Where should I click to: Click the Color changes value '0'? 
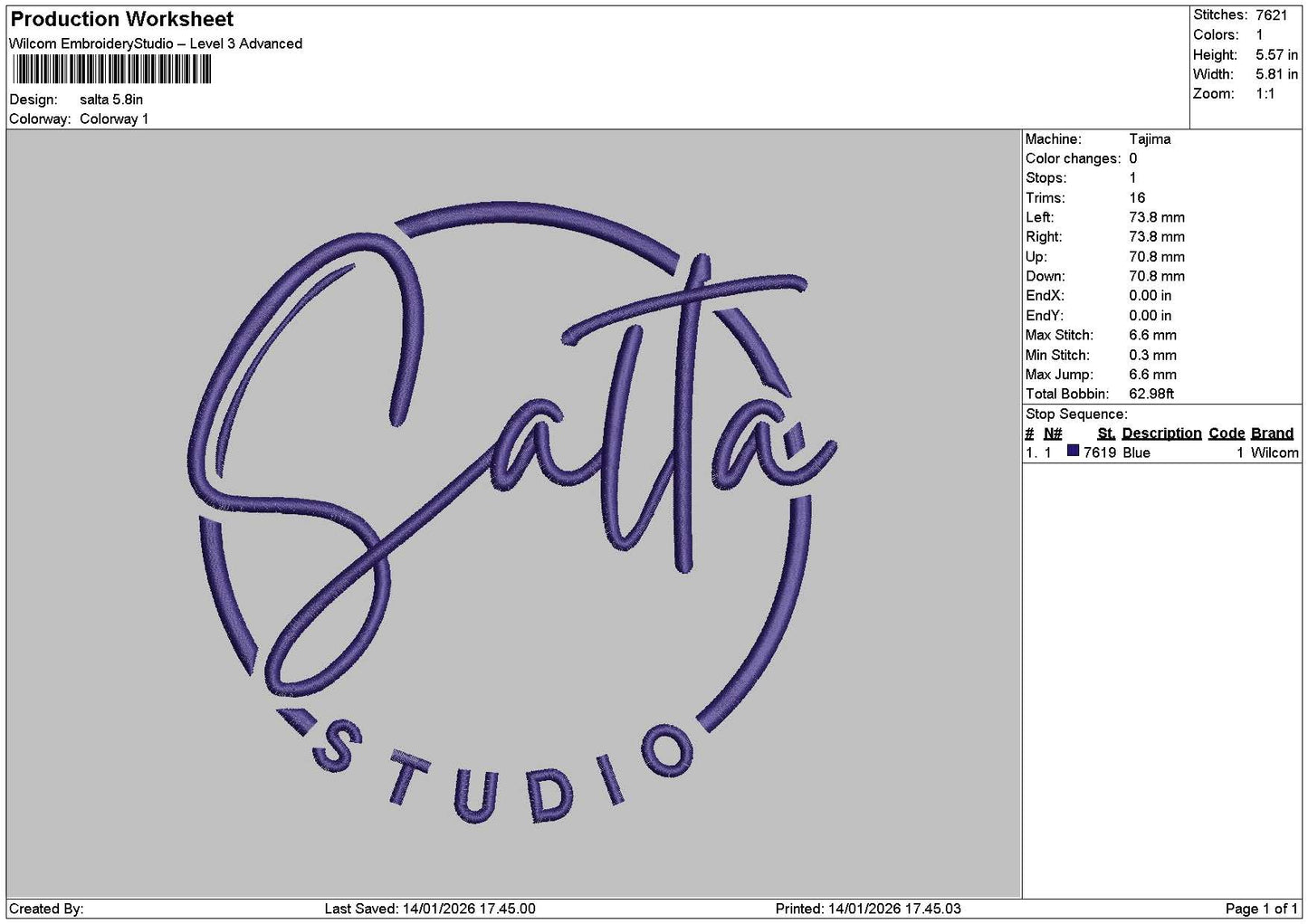click(x=1133, y=159)
